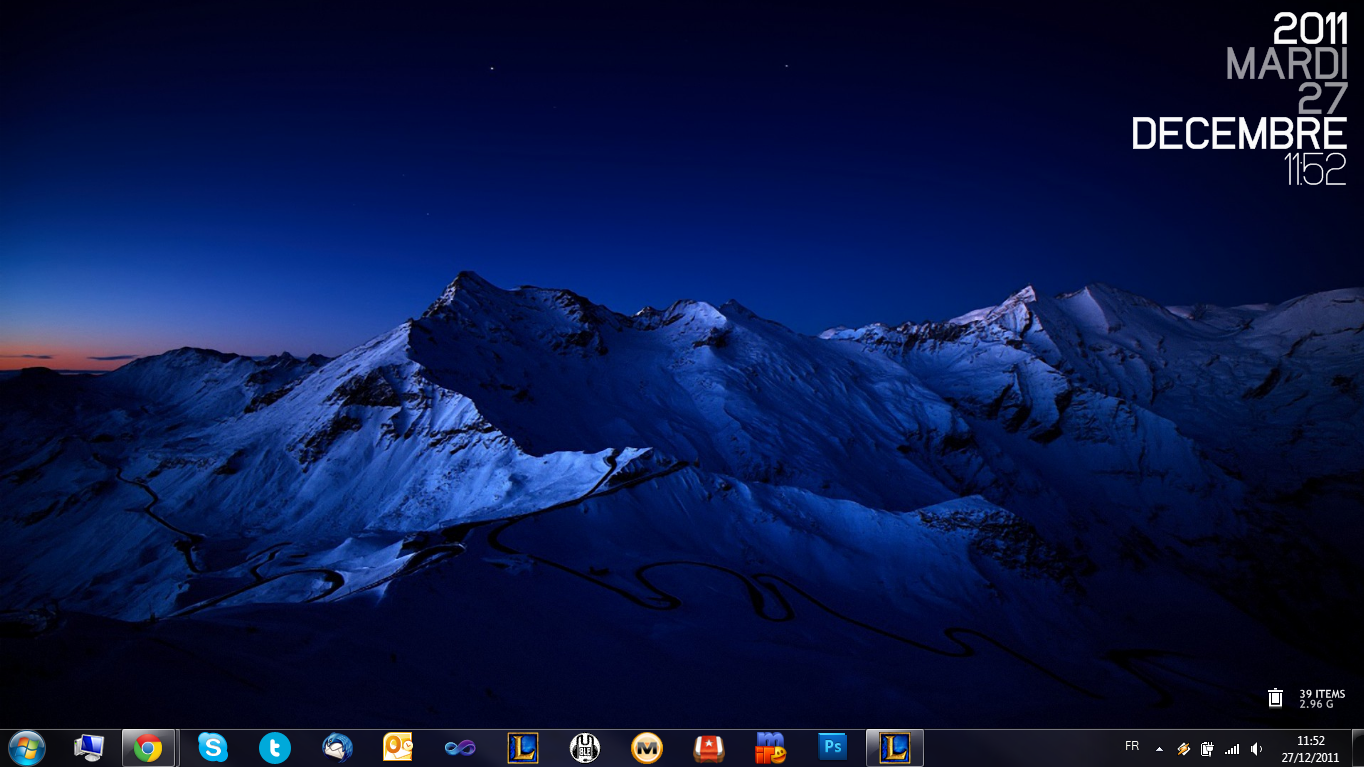This screenshot has height=767, width=1364.
Task: Click the 'DECEMBRE' month text on widget
Action: click(1239, 134)
